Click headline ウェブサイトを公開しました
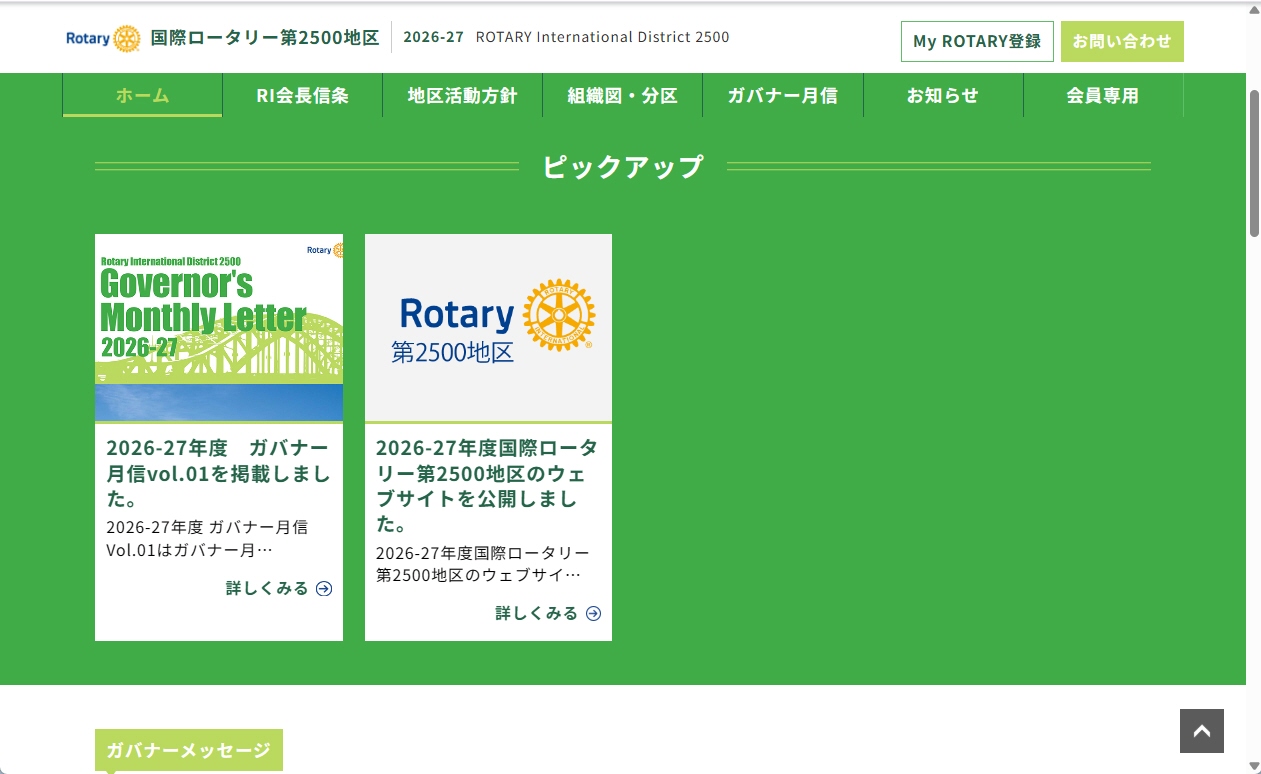1261x774 pixels. coord(487,485)
